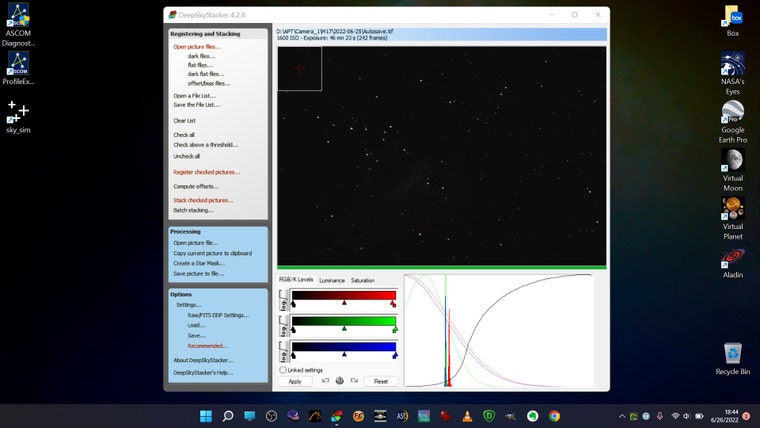This screenshot has height=428, width=760.
Task: Click Uncheck all
Action: point(187,157)
